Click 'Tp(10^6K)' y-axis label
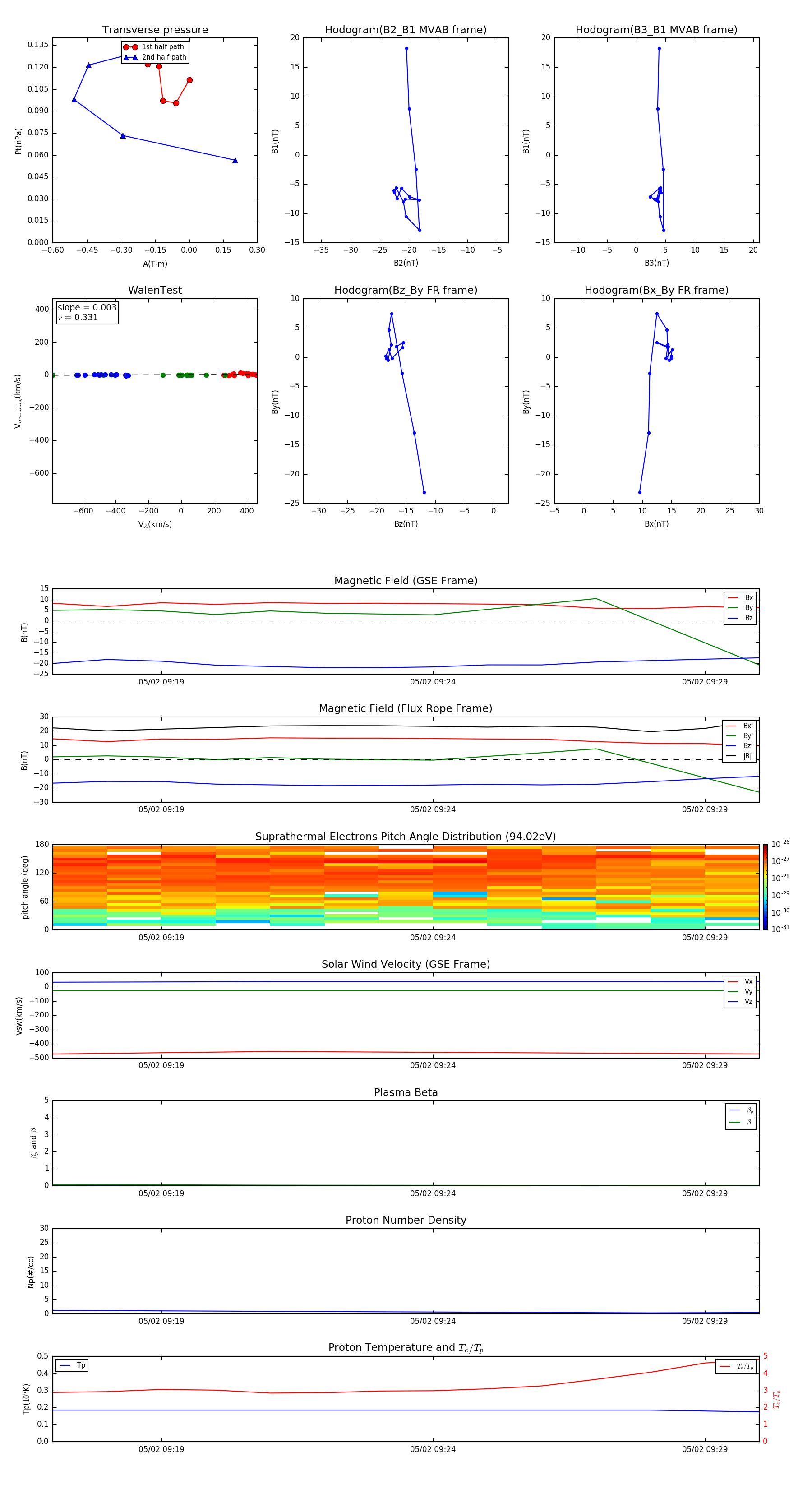This screenshot has height=1489, width=812. (26, 1399)
